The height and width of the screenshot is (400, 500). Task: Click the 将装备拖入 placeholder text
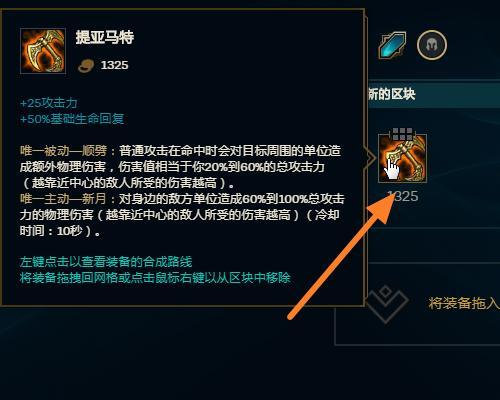pos(464,303)
